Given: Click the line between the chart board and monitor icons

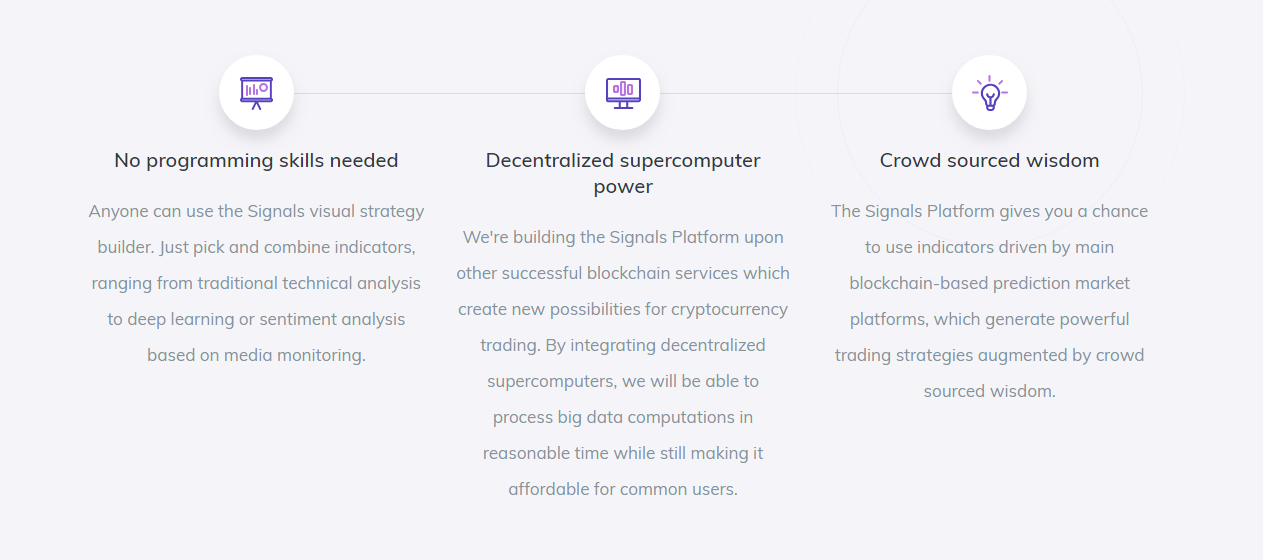Looking at the screenshot, I should click(439, 93).
